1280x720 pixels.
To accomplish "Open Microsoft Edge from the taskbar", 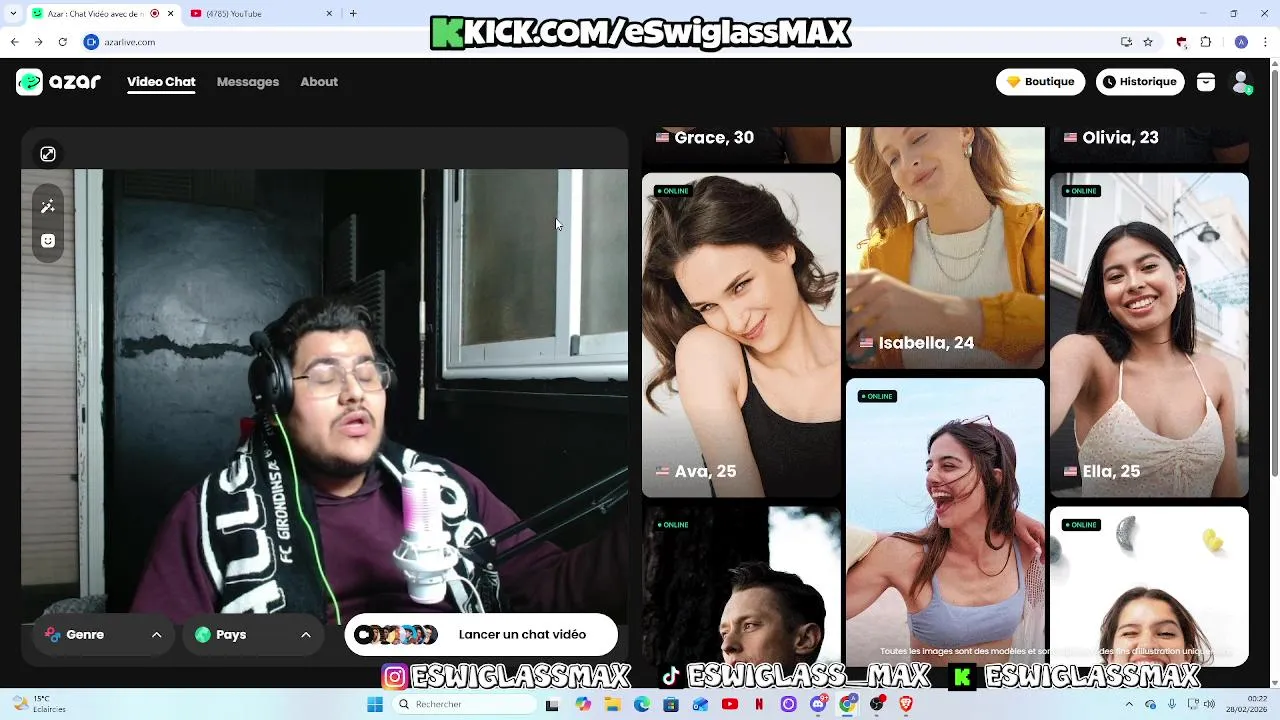I will (642, 704).
